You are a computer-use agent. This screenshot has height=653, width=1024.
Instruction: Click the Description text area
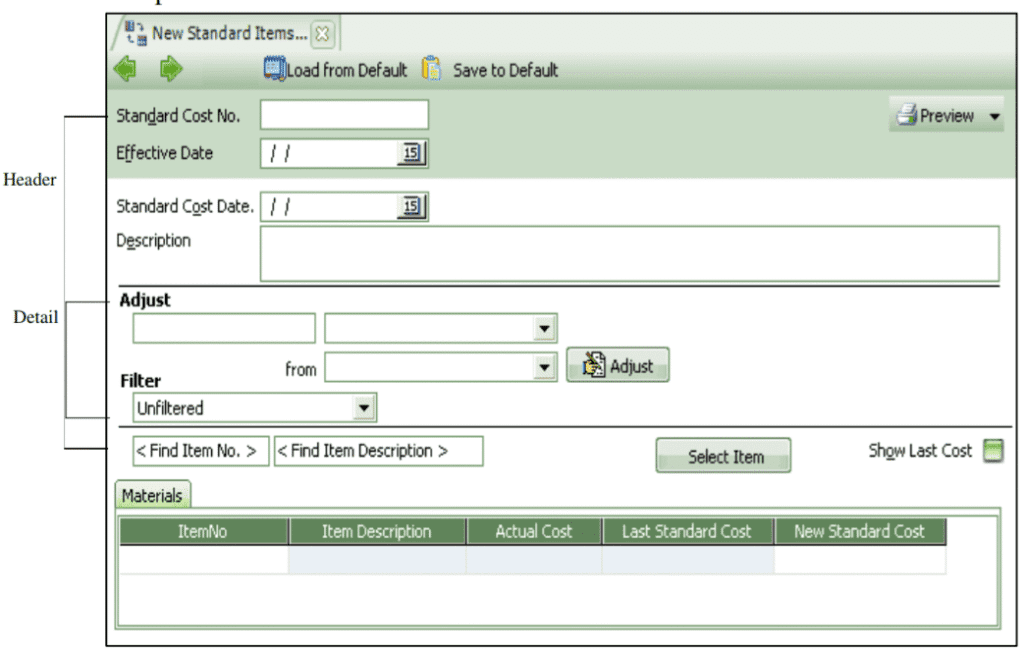(628, 253)
